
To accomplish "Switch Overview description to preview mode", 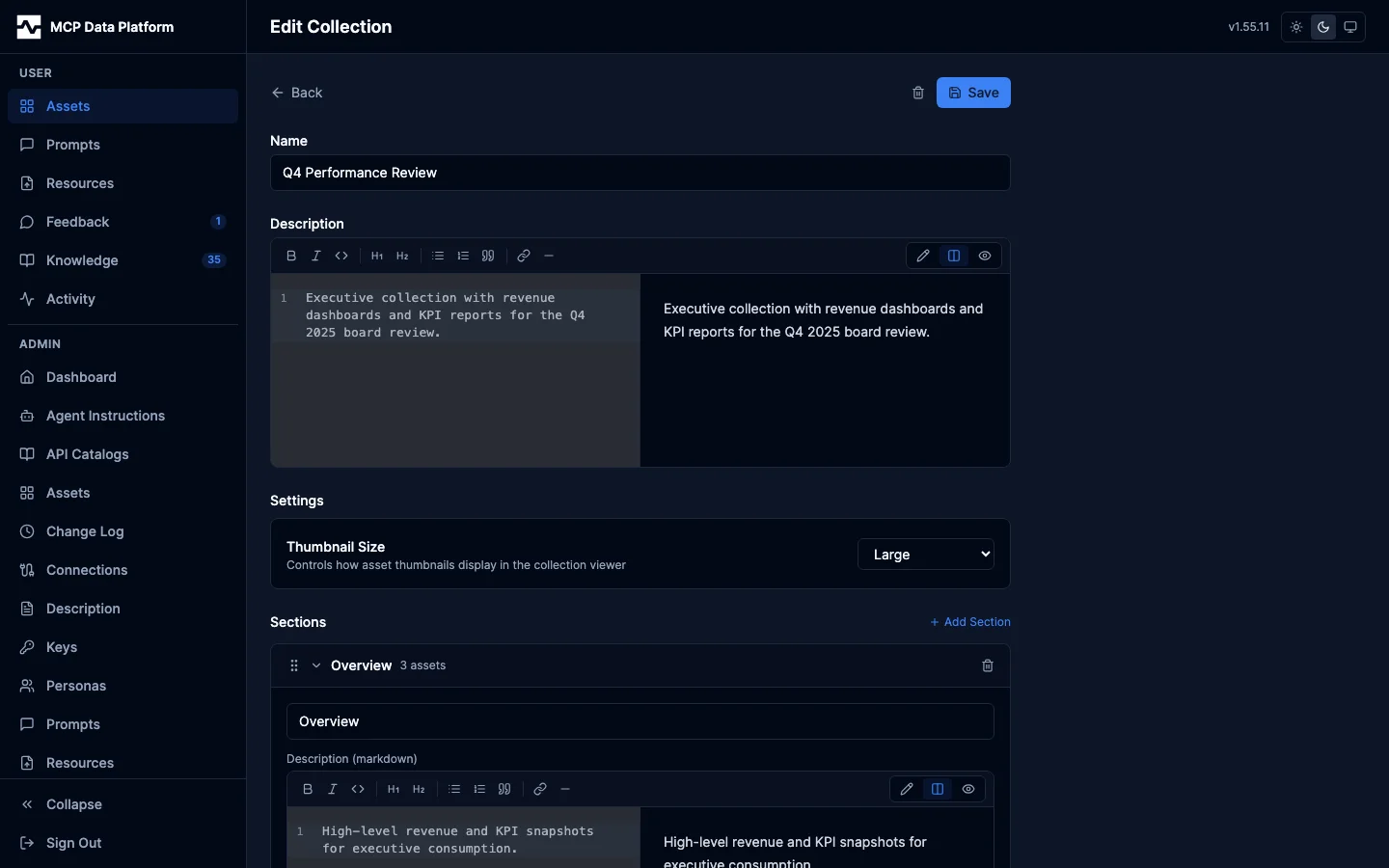I will click(x=968, y=789).
